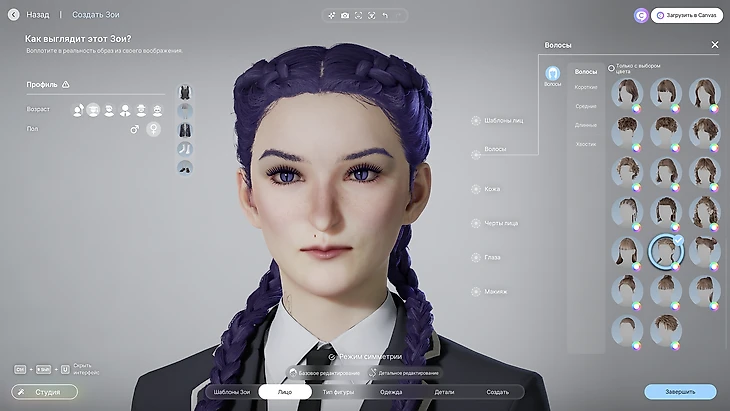Image resolution: width=730 pixels, height=411 pixels.
Task: Open the vest outfit slot icon
Action: (x=185, y=92)
